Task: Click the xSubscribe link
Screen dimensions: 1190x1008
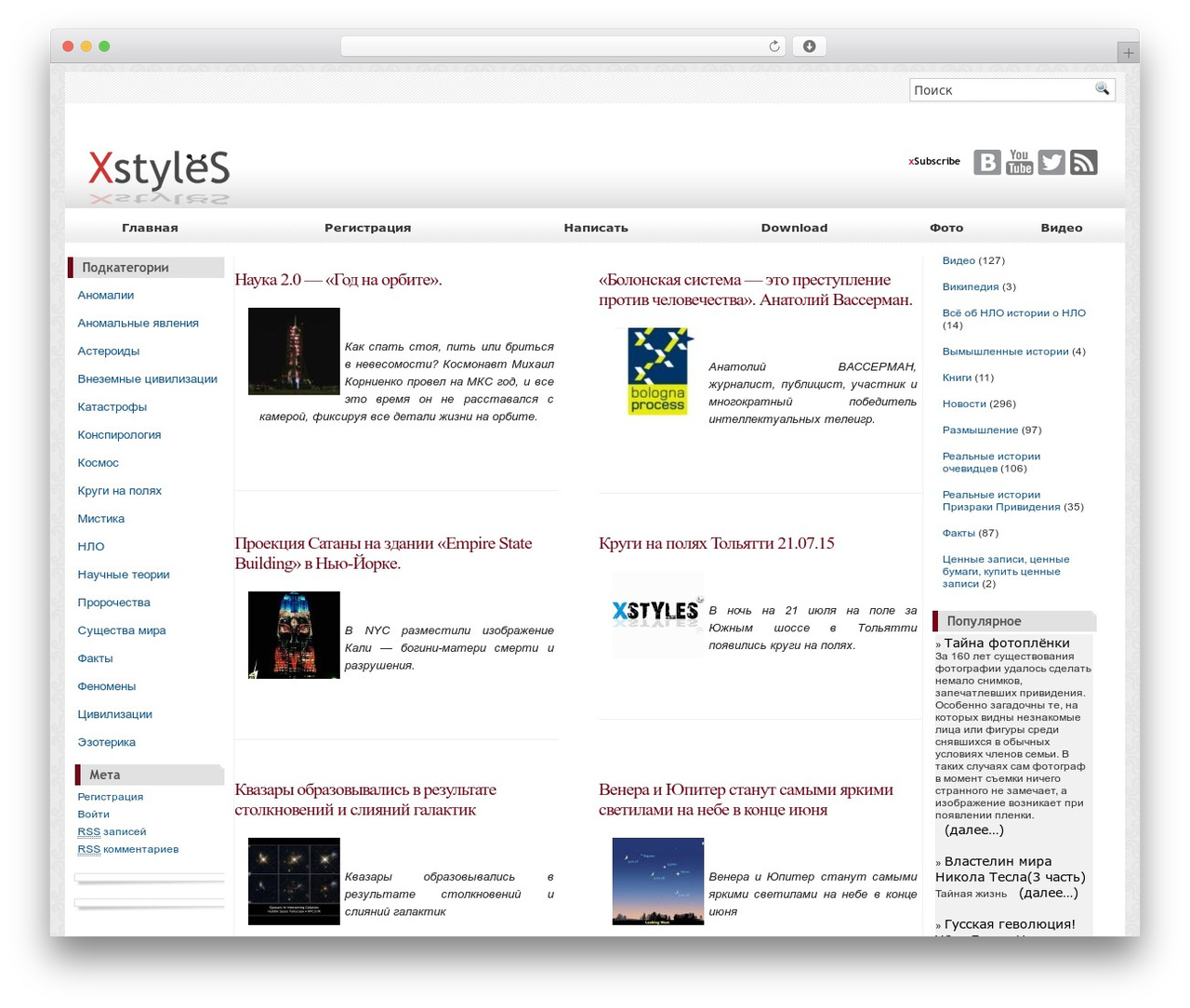Action: click(x=934, y=161)
